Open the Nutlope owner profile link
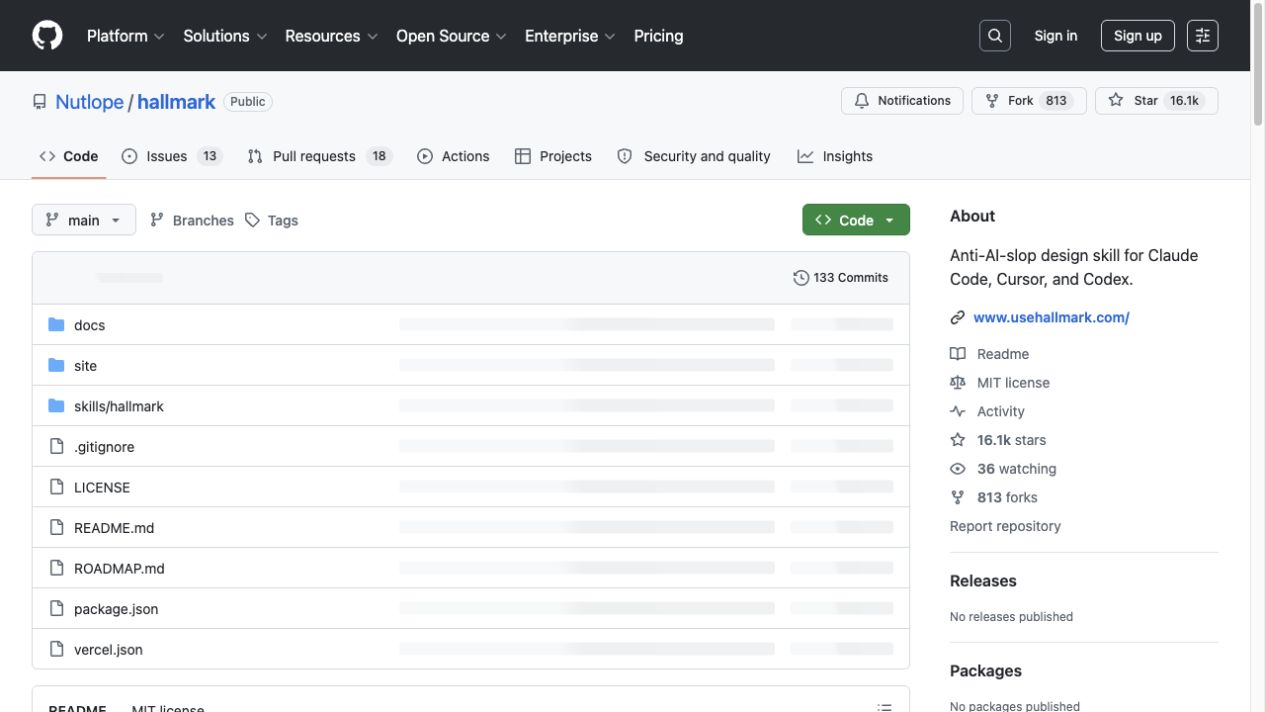Viewport: 1265px width, 712px height. click(89, 102)
